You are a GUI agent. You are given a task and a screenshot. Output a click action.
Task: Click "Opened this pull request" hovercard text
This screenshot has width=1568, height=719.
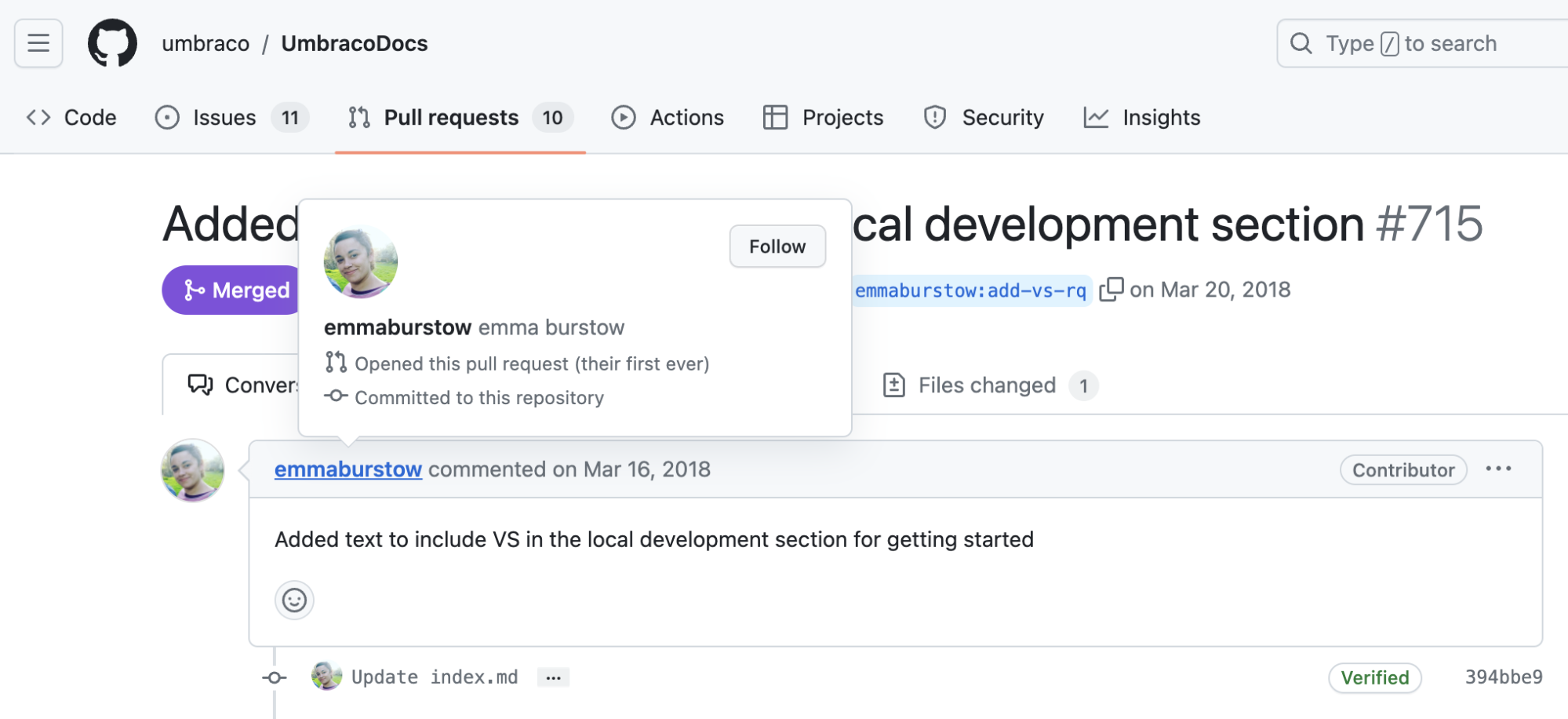pyautogui.click(x=532, y=363)
